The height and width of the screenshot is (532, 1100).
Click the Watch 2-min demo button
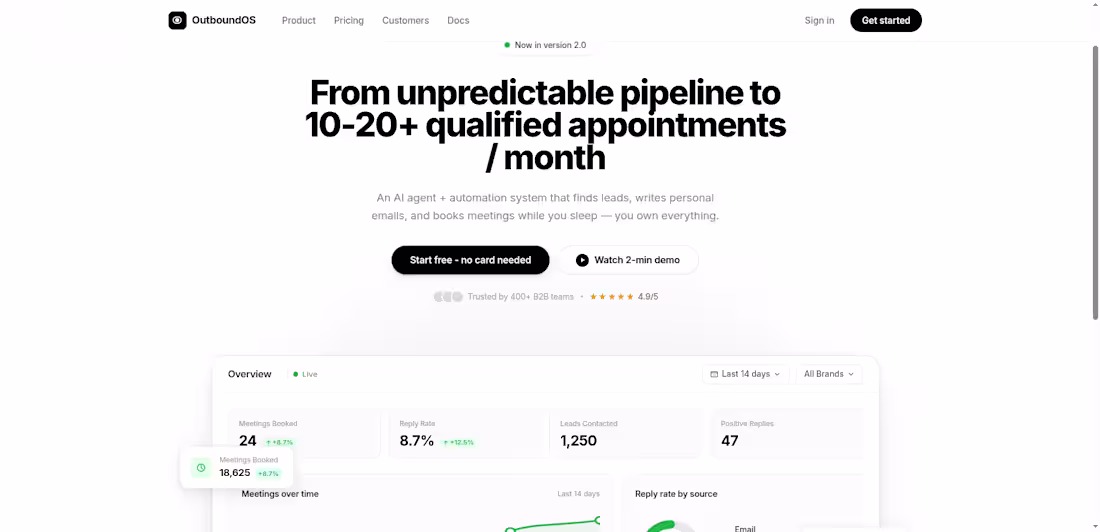629,260
